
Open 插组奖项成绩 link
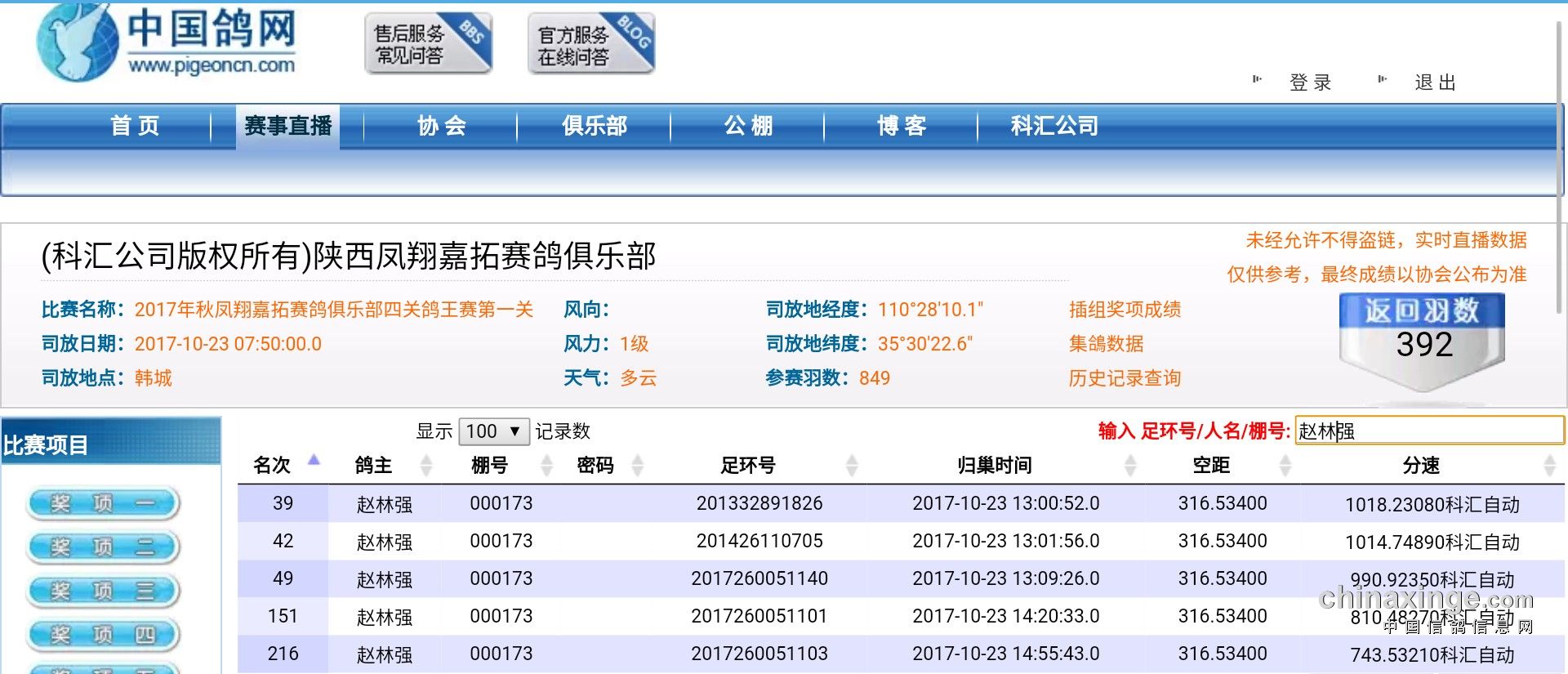[x=1125, y=310]
